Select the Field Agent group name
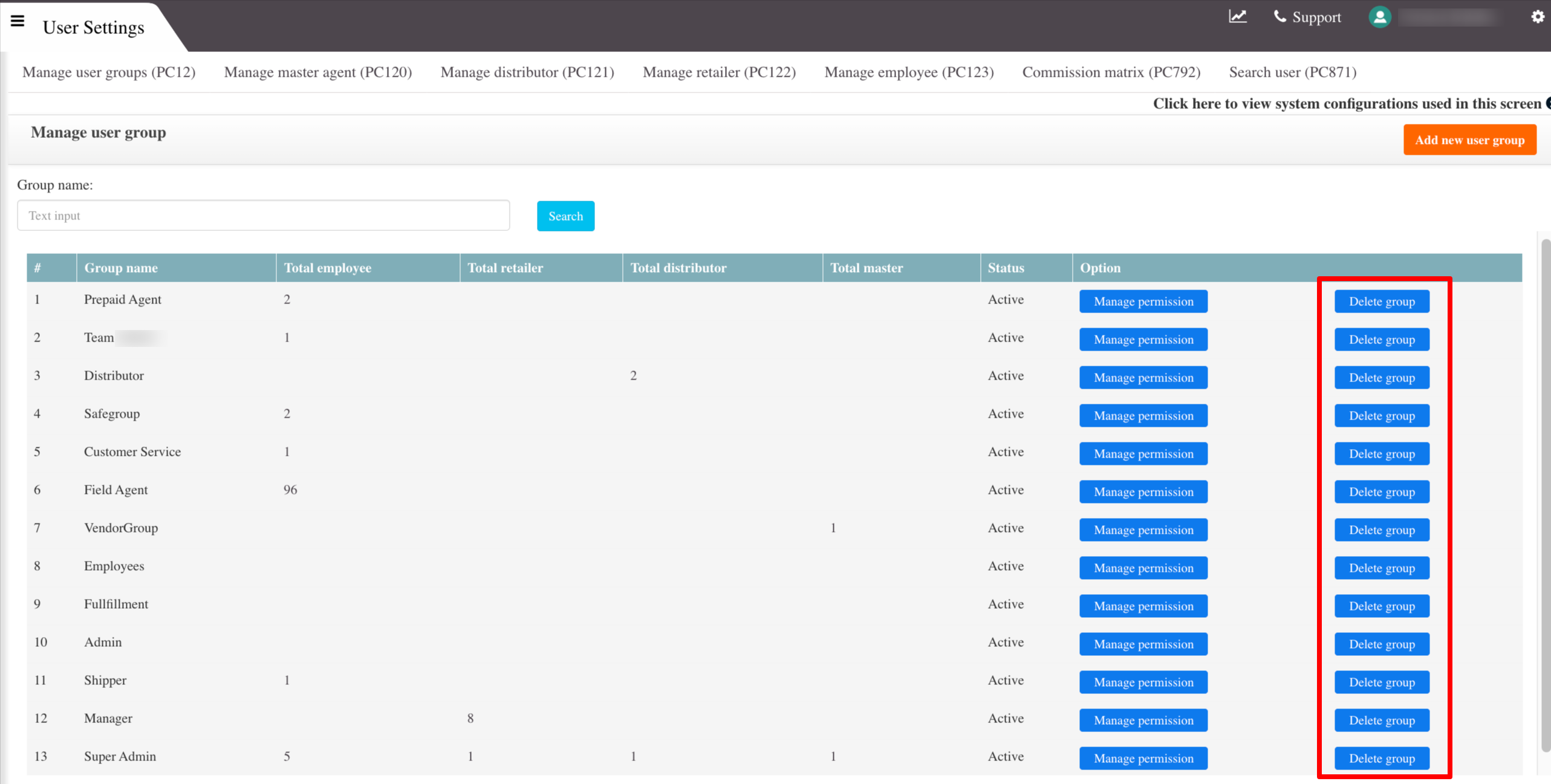This screenshot has height=784, width=1551. point(115,490)
